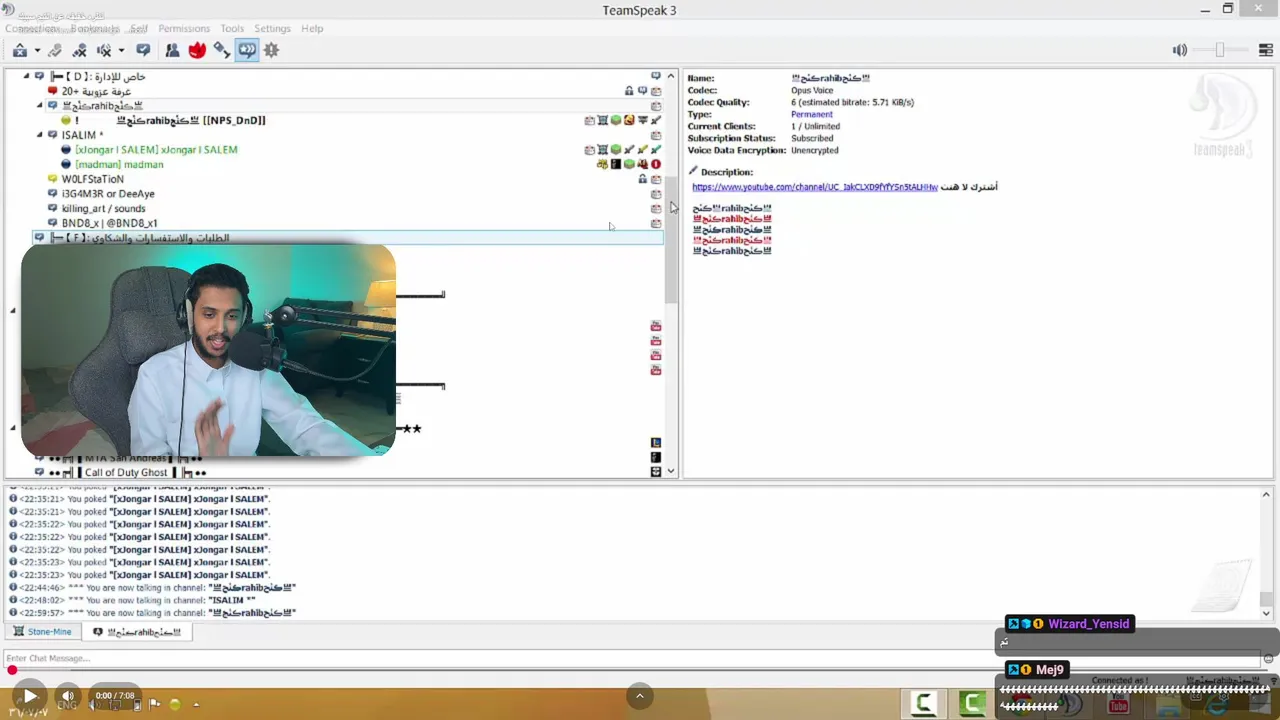Open the dropdown arrow beside Mute Speakers
Screen dimensions: 1280x720
click(x=121, y=50)
